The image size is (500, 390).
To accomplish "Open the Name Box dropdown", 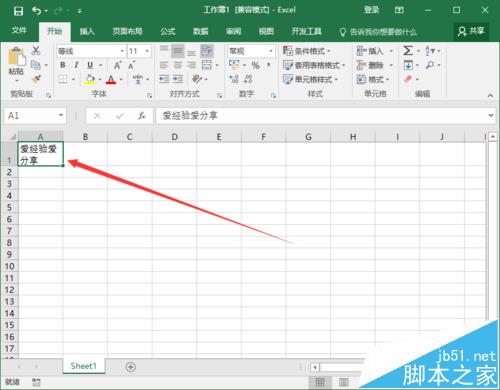I will click(61, 115).
